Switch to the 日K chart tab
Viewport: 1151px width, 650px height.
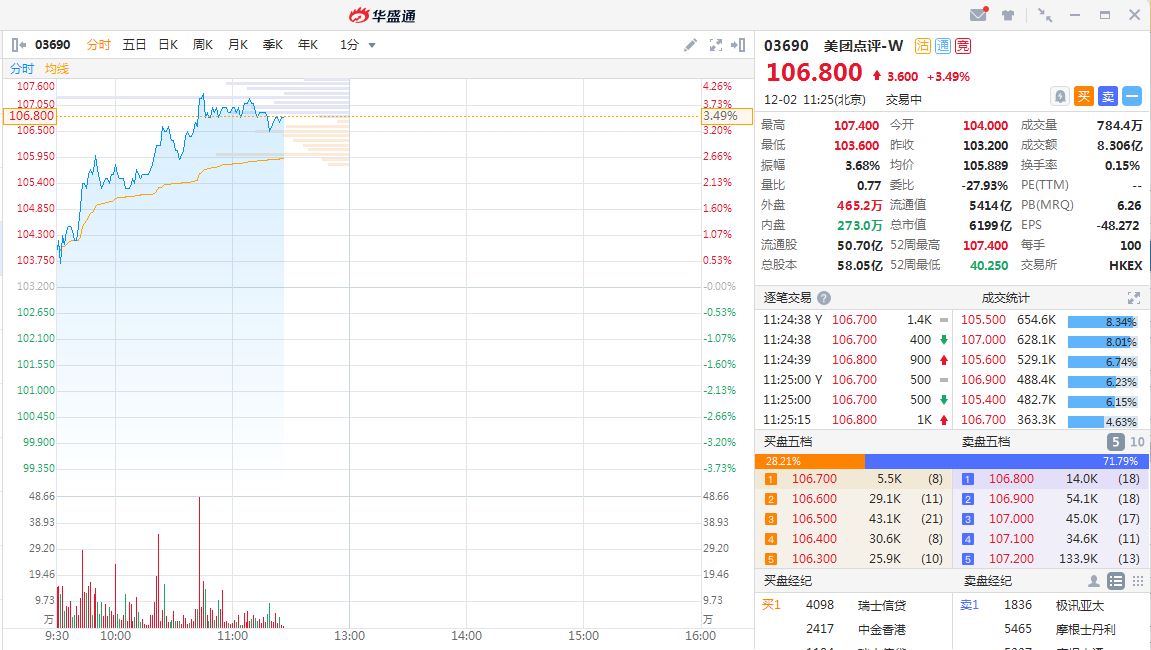pos(168,45)
